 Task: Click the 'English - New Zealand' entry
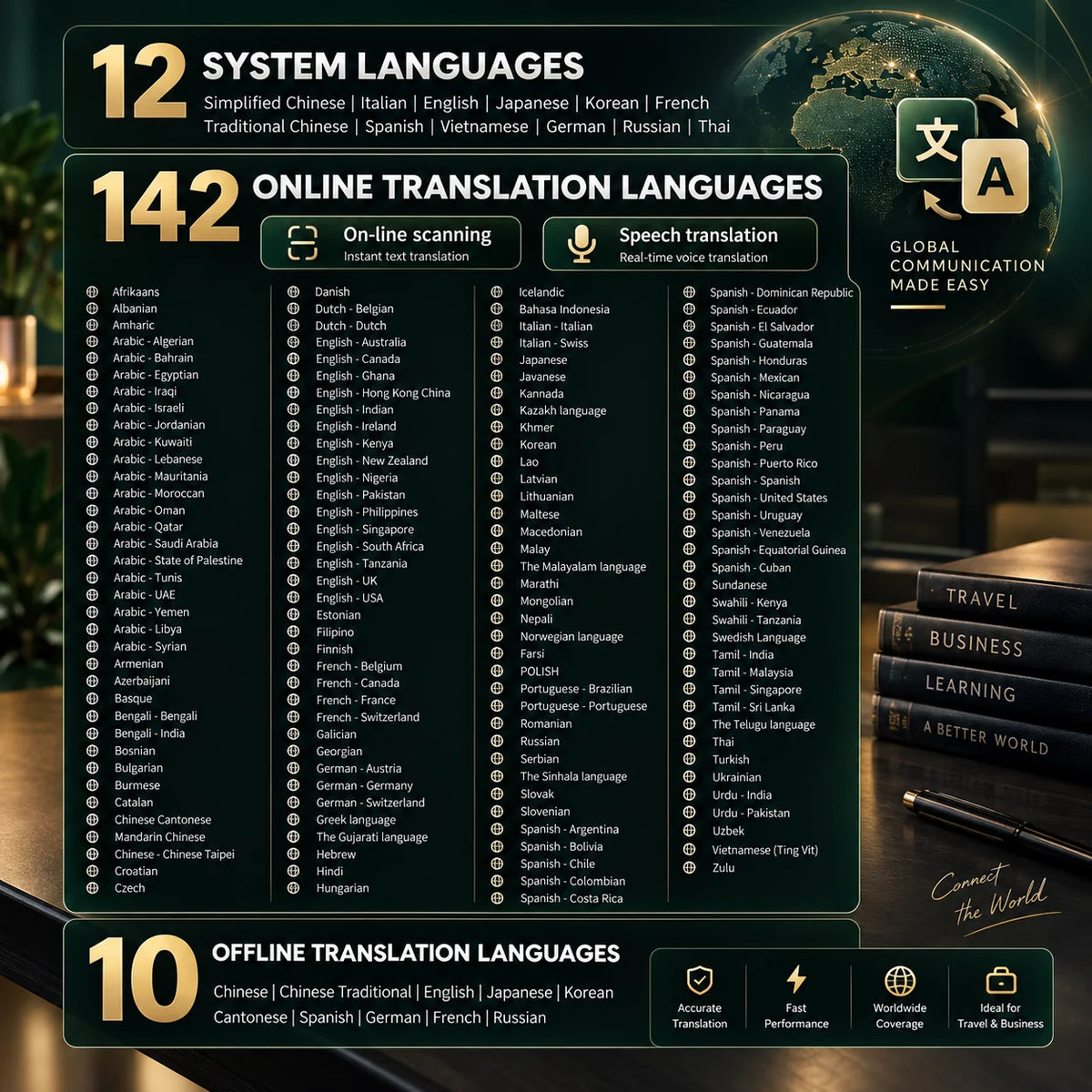[372, 460]
